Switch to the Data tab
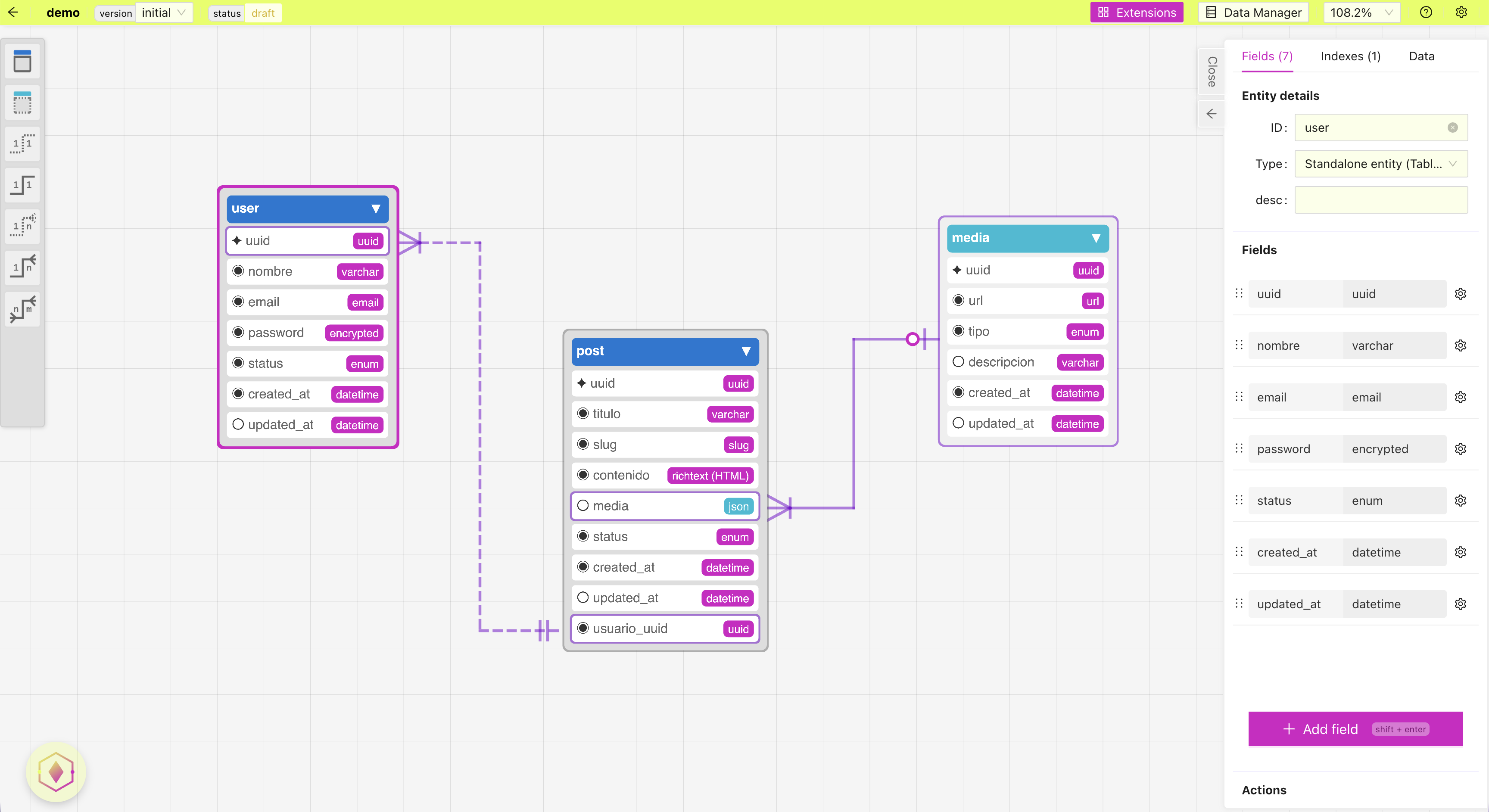This screenshot has height=812, width=1489. pos(1421,56)
